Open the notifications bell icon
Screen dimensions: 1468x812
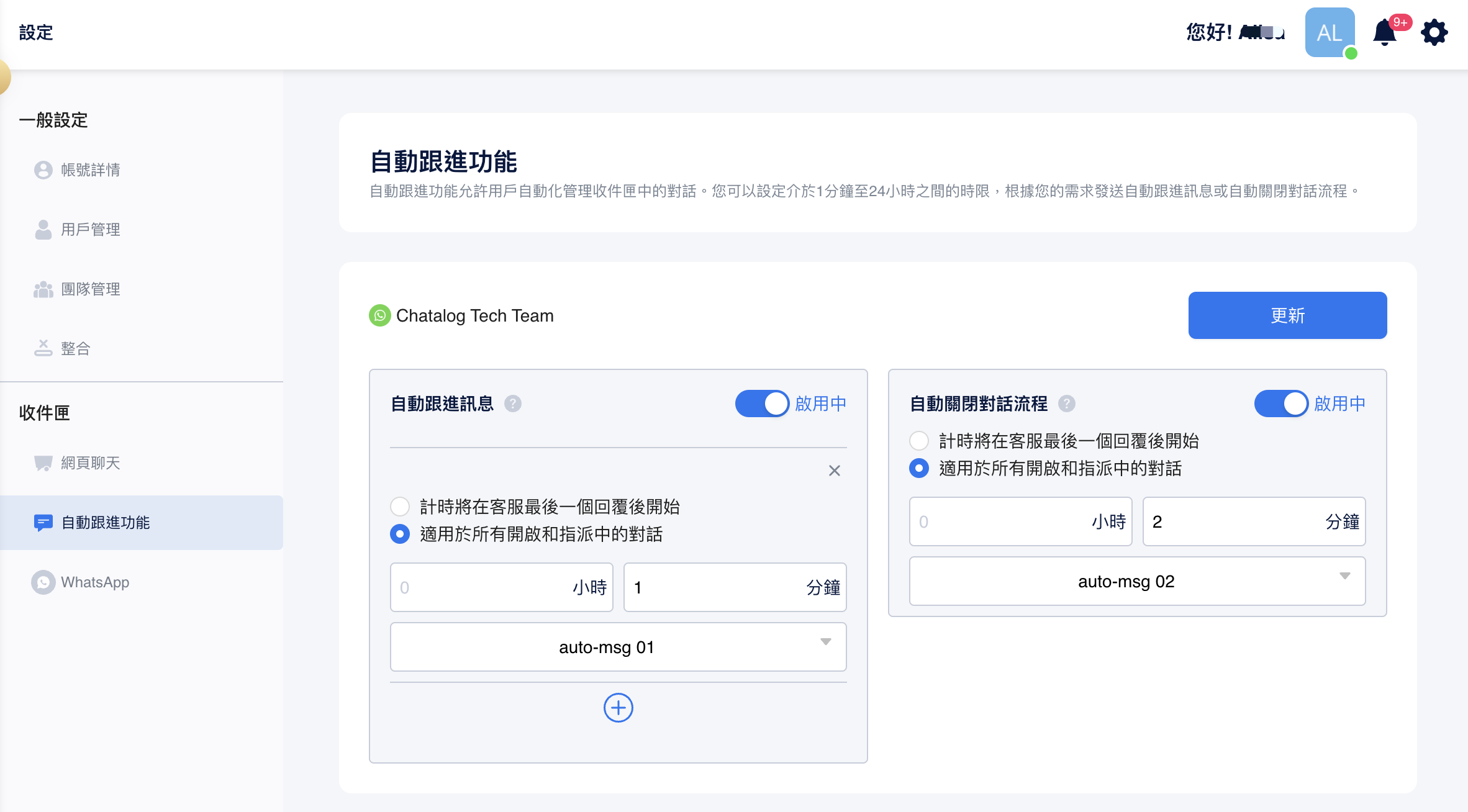(1384, 32)
